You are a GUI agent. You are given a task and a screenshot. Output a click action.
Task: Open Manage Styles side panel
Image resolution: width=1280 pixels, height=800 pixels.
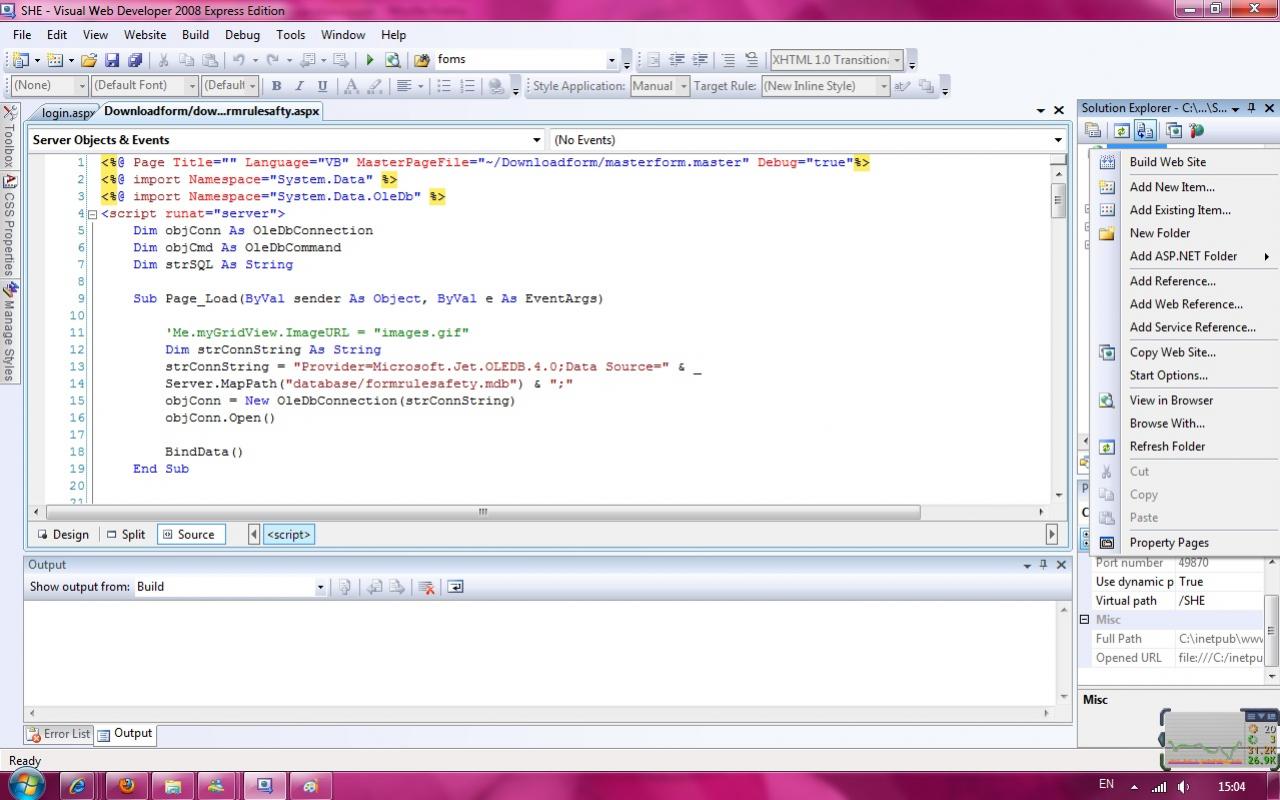tap(9, 332)
